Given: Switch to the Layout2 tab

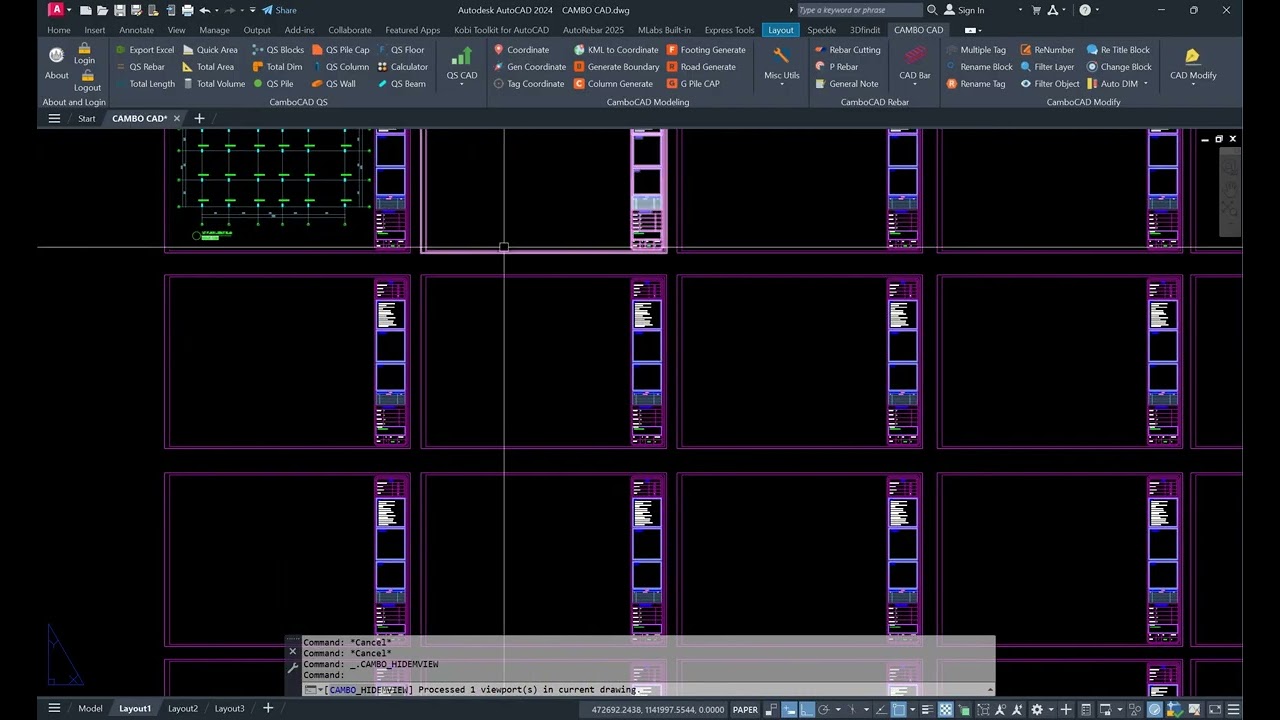Looking at the screenshot, I should (x=182, y=708).
